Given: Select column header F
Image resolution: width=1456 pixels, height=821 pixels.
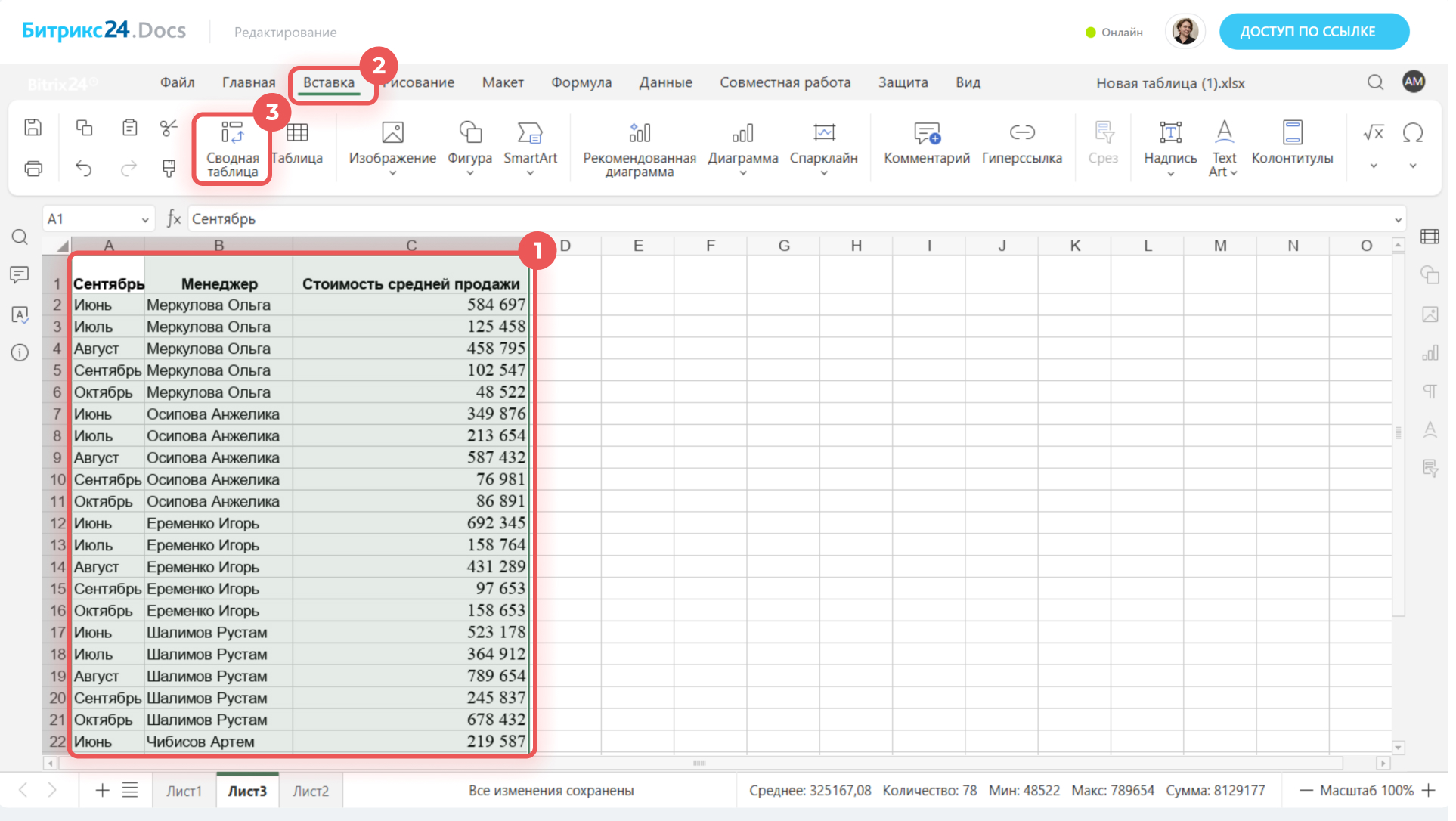Looking at the screenshot, I should tap(710, 246).
